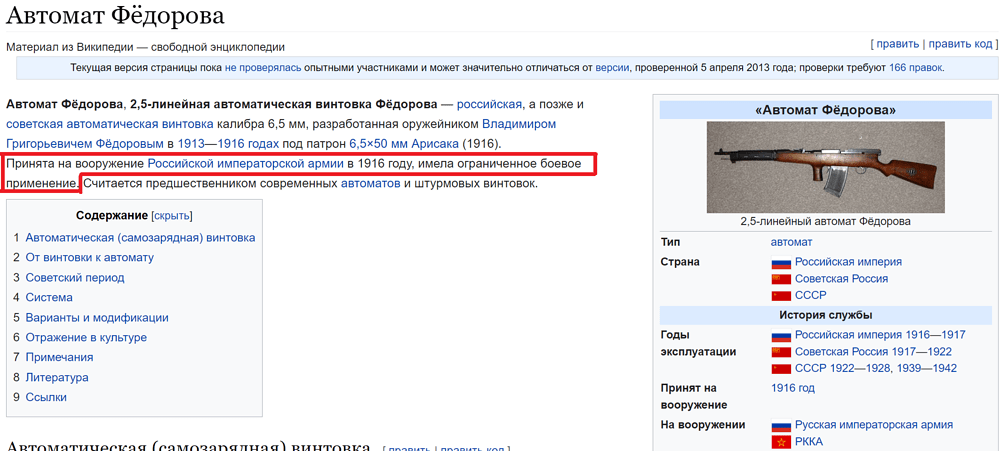Click flag beside Советская Россия 1917—1922
1000x451 pixels.
pyautogui.click(x=780, y=352)
